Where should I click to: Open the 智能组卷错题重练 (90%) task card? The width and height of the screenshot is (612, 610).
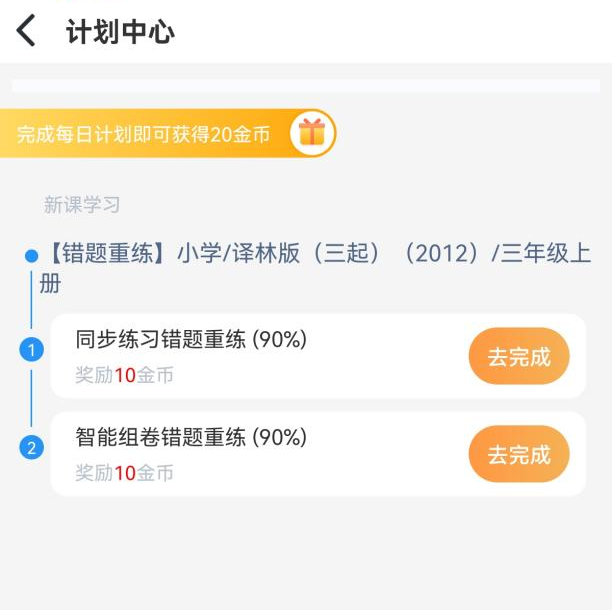pyautogui.click(x=318, y=454)
